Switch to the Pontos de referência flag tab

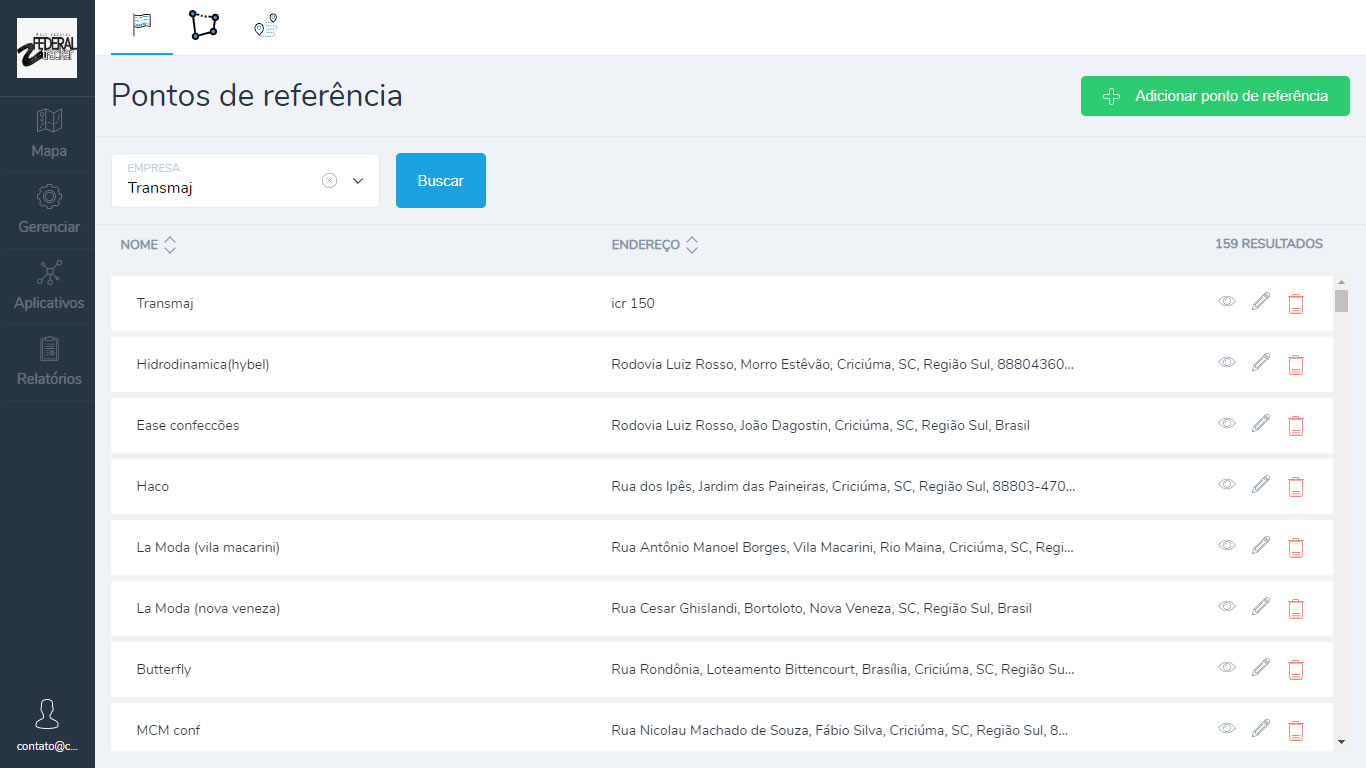141,27
